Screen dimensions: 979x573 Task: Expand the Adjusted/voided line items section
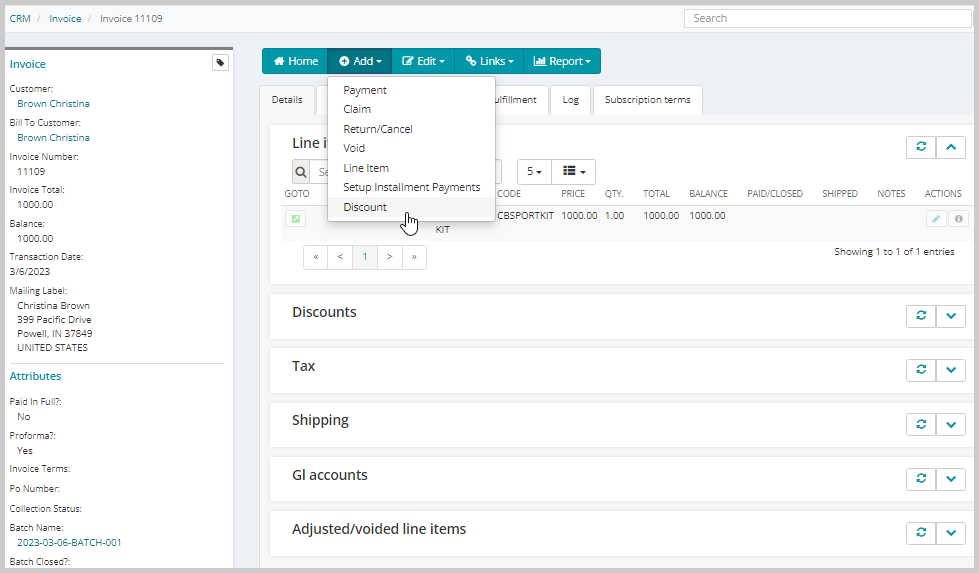pos(951,532)
